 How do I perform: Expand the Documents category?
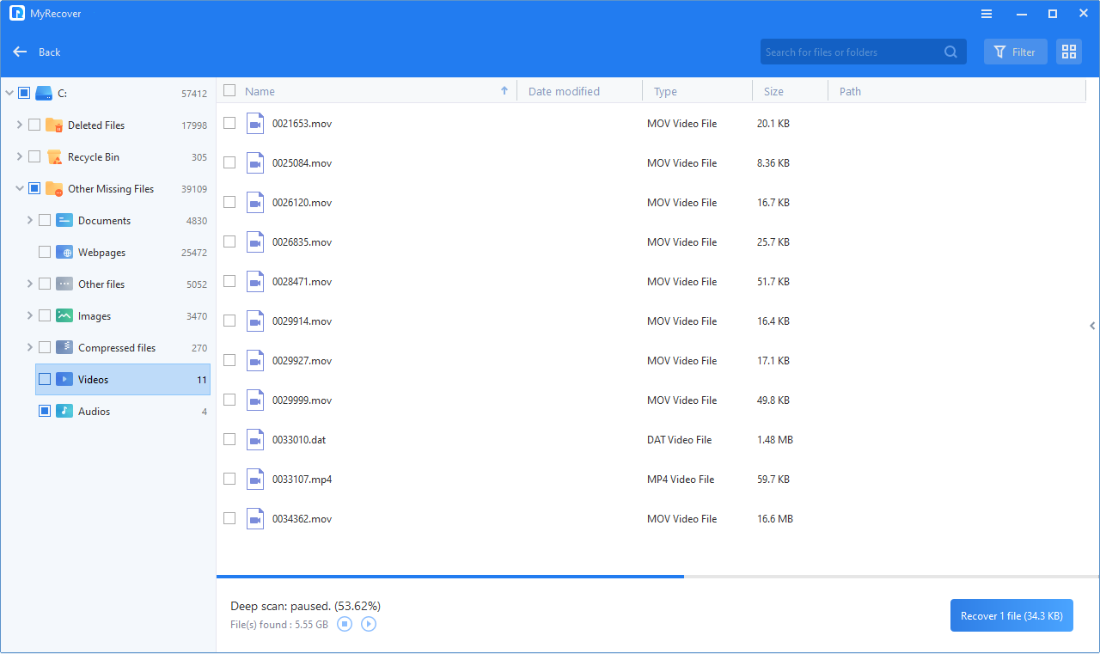coord(30,221)
